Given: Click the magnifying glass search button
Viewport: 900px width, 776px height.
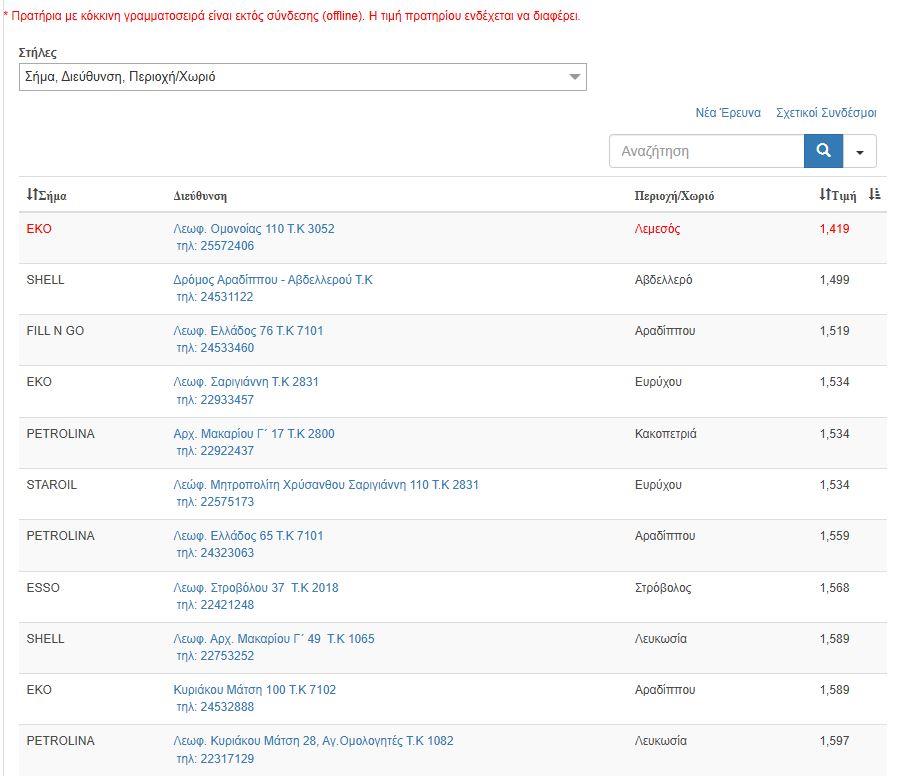Looking at the screenshot, I should [823, 151].
